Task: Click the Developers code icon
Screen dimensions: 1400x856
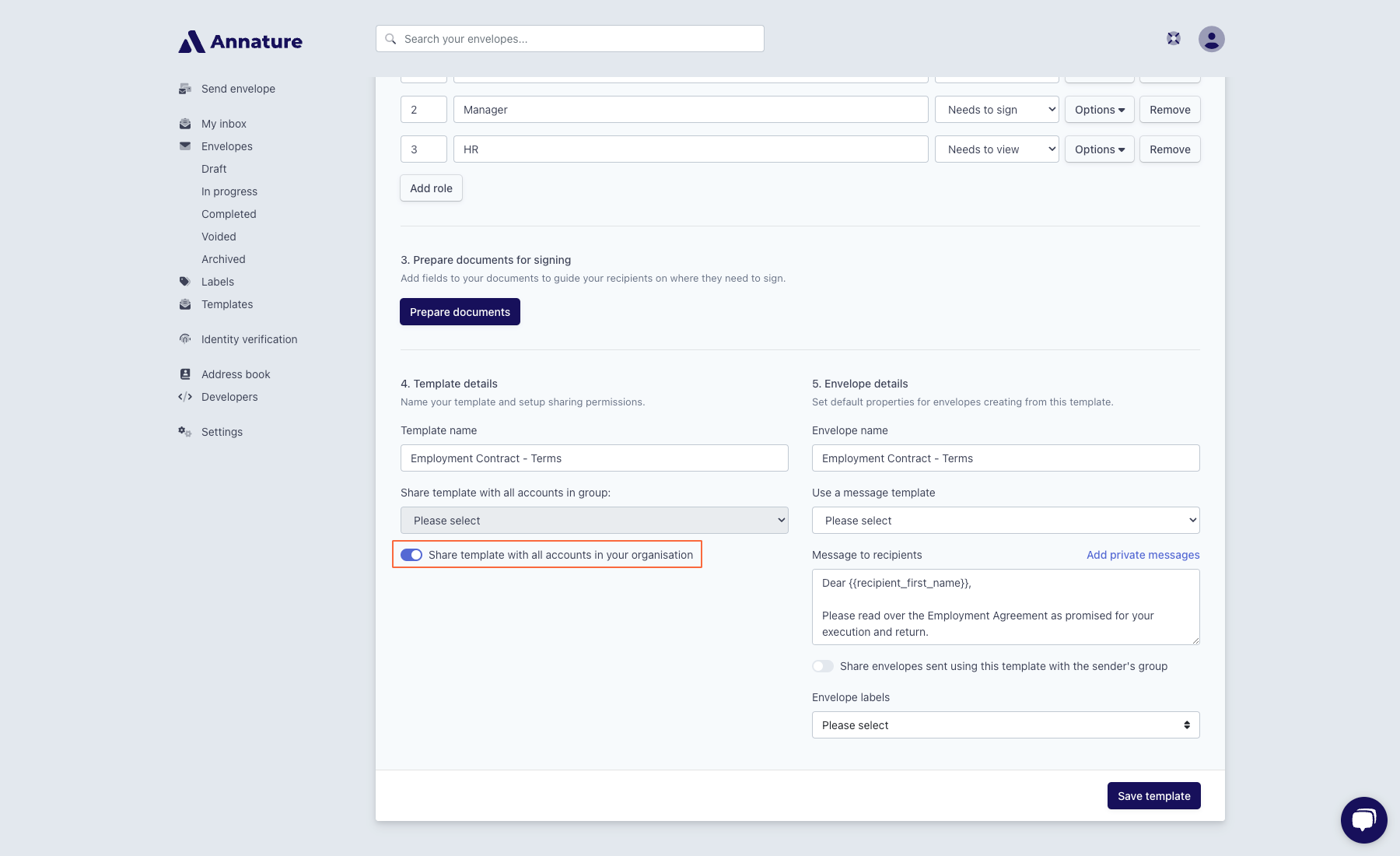Action: pos(185,397)
